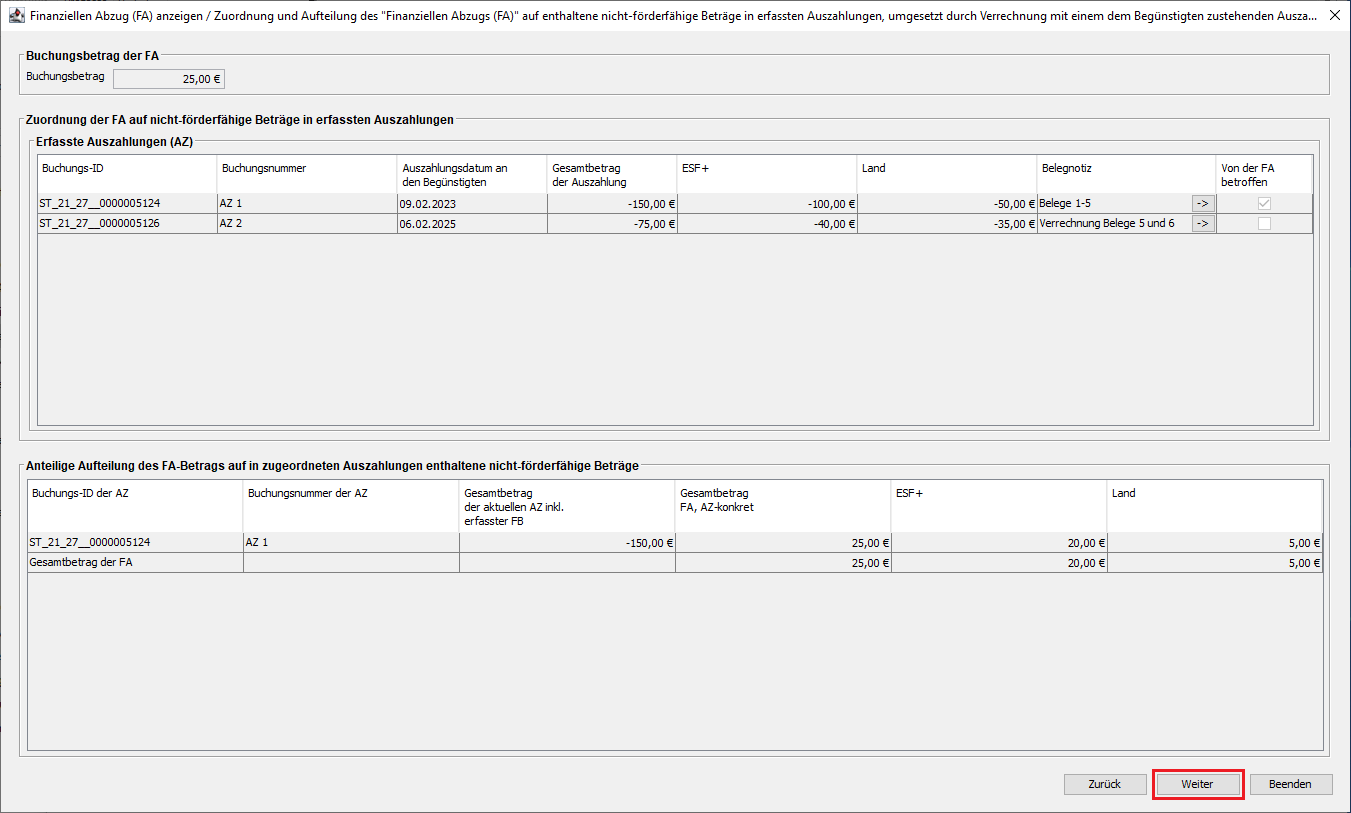Image resolution: width=1351 pixels, height=813 pixels.
Task: Open Belegnotiz arrow button for AZ 1
Action: point(1203,203)
